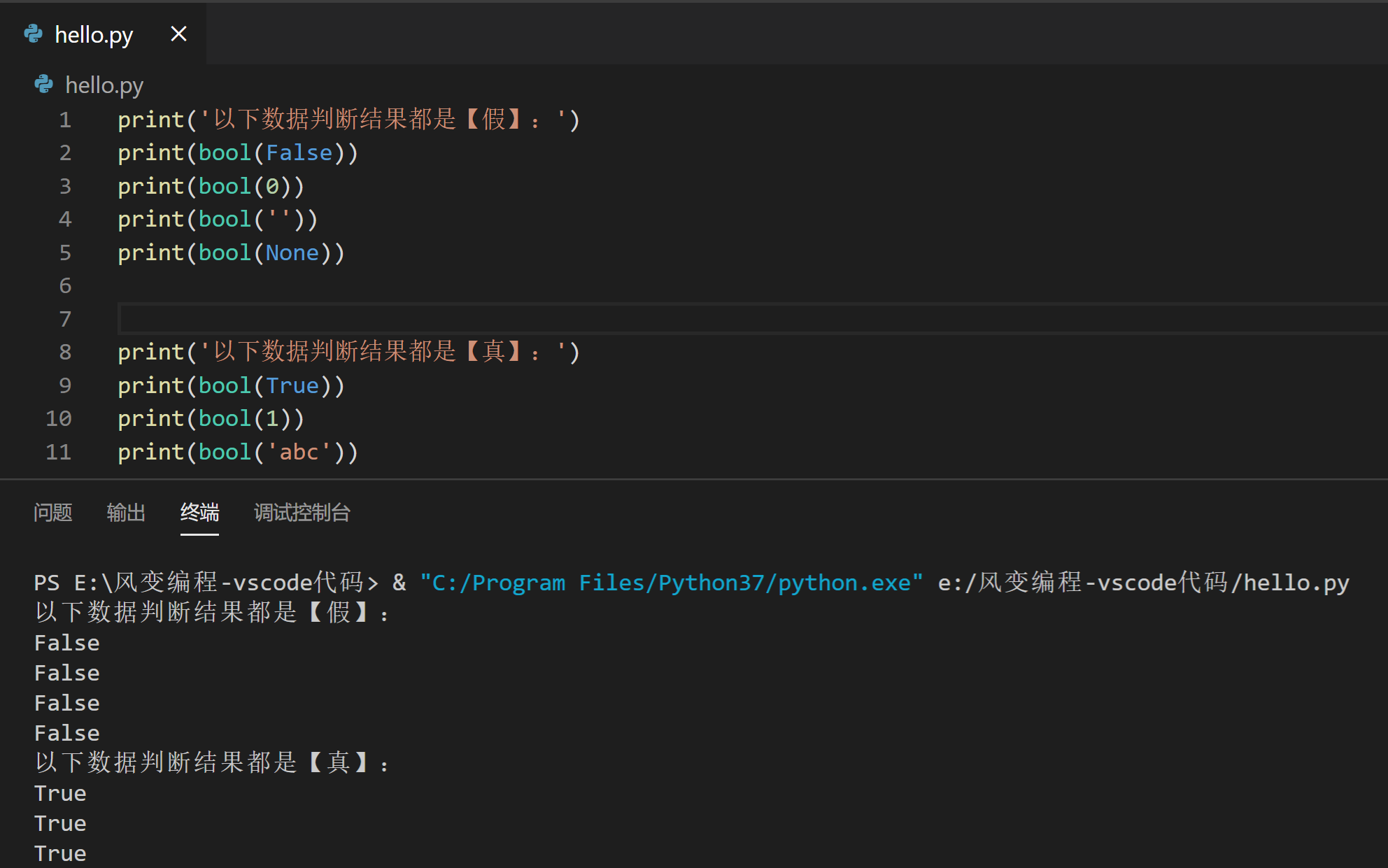Click line number 11 in gutter
Viewport: 1388px width, 868px height.
(x=59, y=453)
